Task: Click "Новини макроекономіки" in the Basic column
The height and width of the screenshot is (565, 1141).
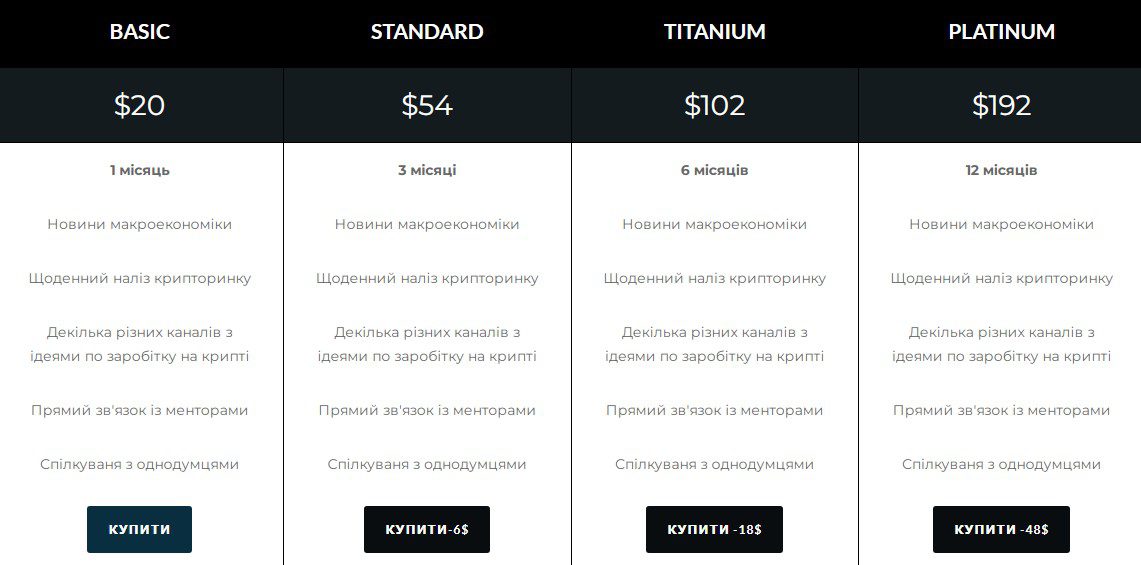Action: click(139, 224)
